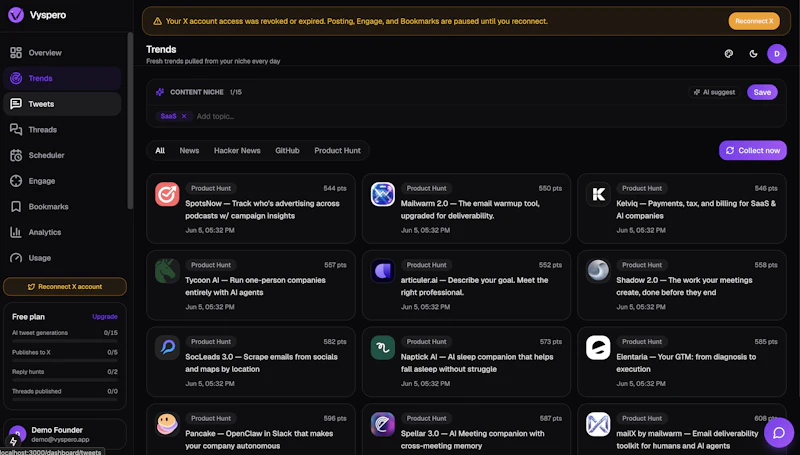Open the D user avatar menu
Screen dimensions: 800x455
point(777,54)
